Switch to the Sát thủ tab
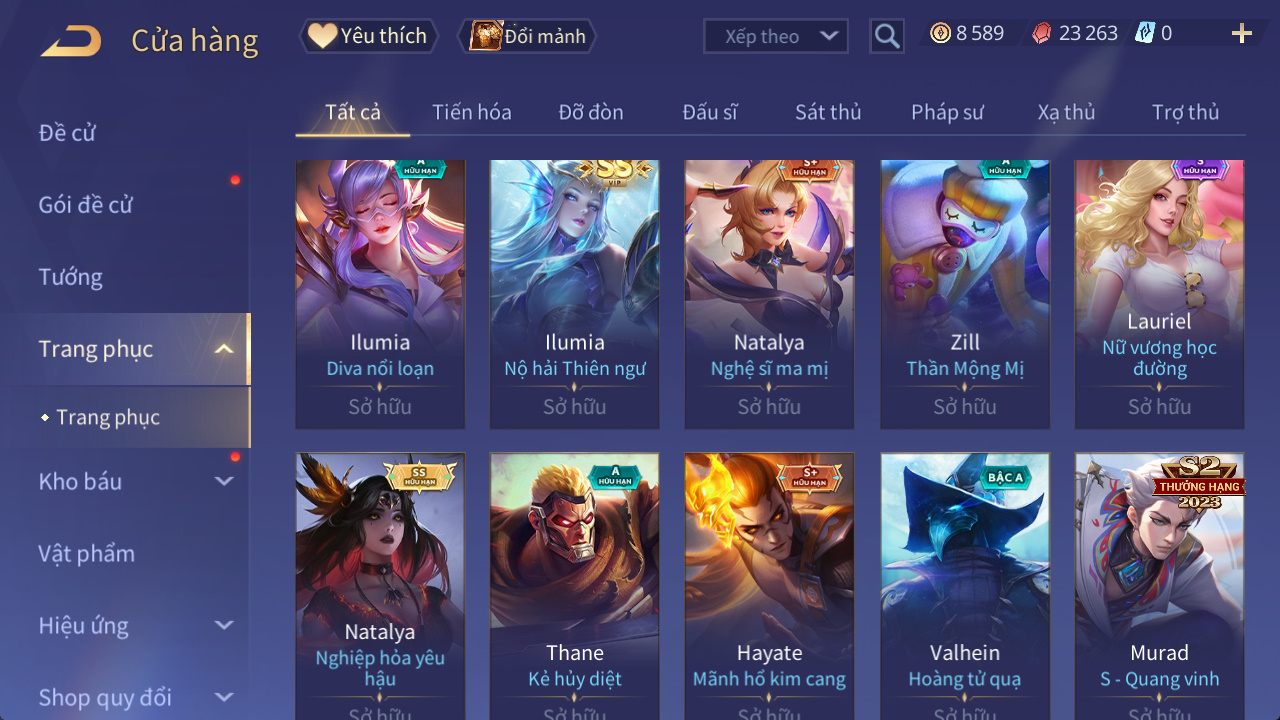Image resolution: width=1280 pixels, height=720 pixels. pyautogui.click(x=828, y=112)
